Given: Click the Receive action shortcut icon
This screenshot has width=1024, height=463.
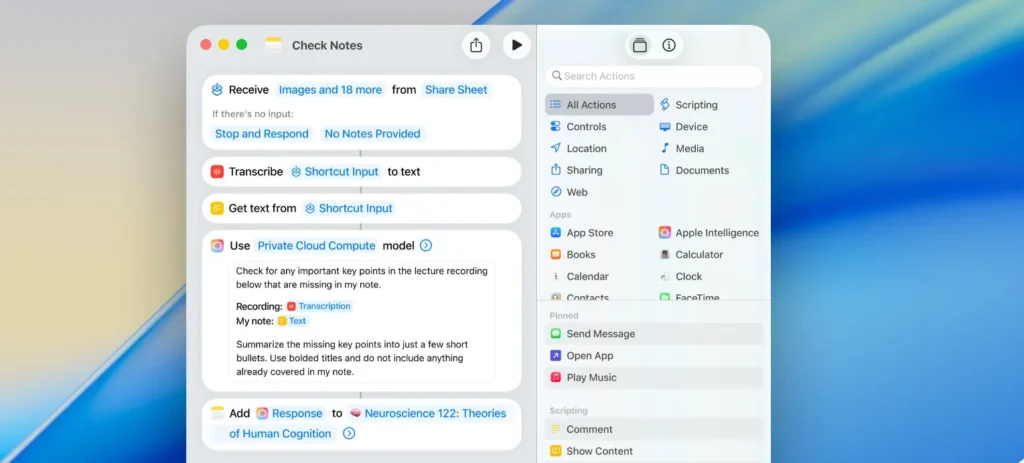Looking at the screenshot, I should pos(217,89).
